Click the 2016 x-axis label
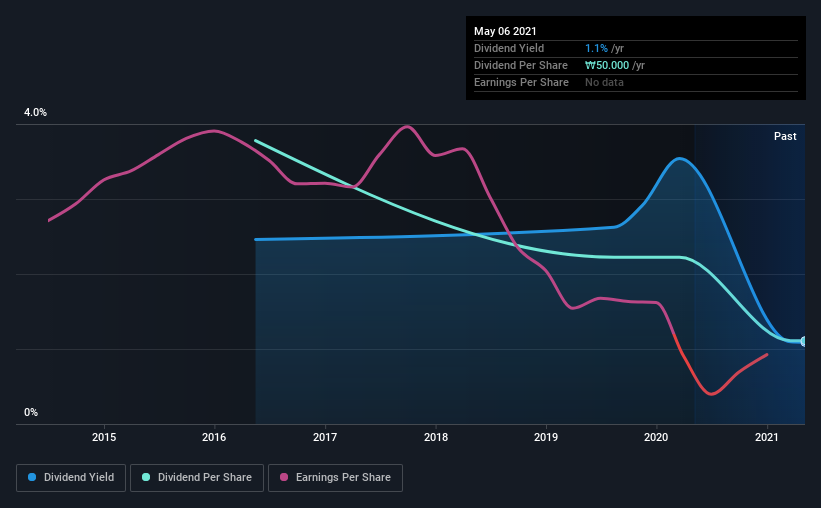 pos(214,437)
